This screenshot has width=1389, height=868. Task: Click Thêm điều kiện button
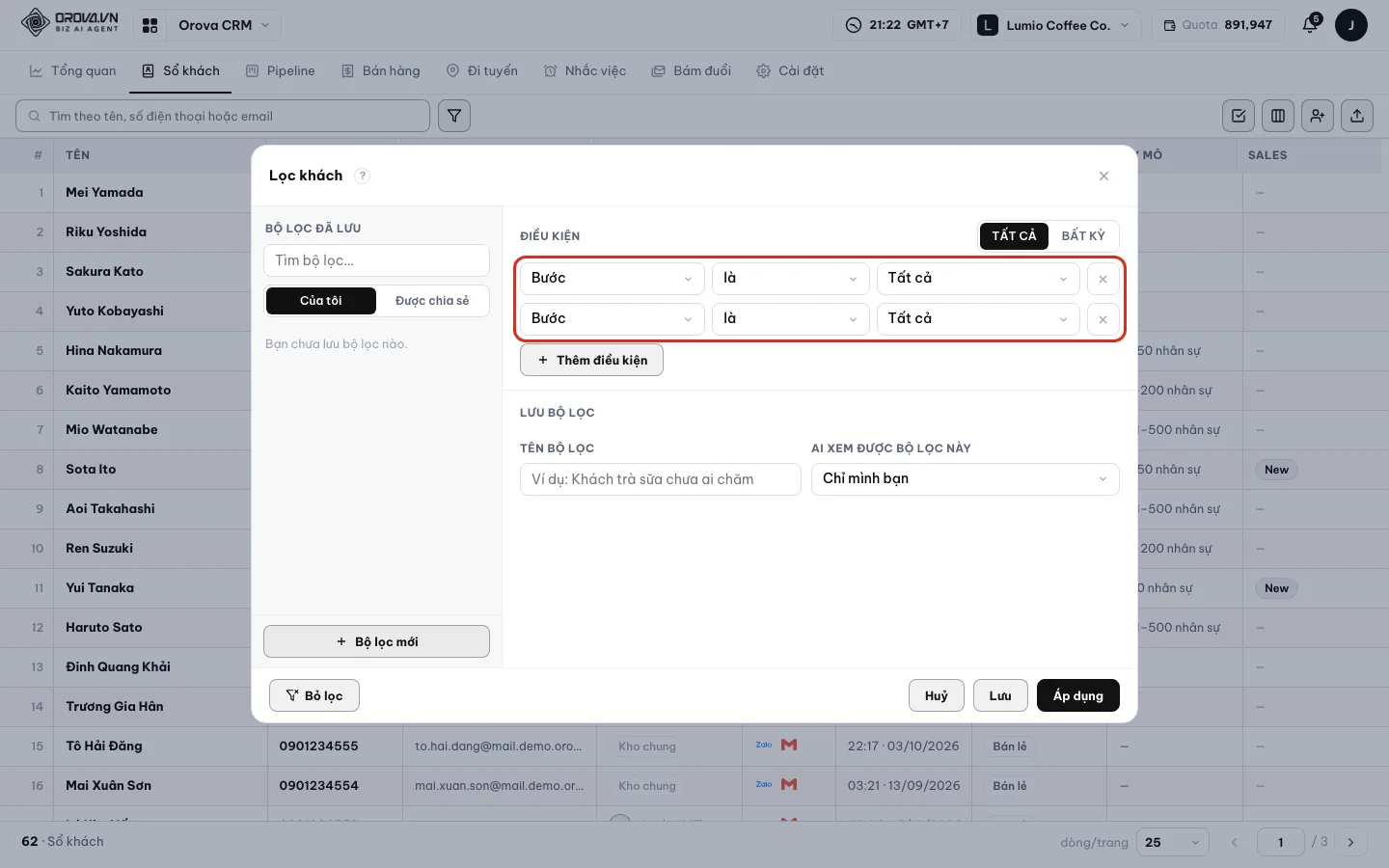[x=591, y=360]
